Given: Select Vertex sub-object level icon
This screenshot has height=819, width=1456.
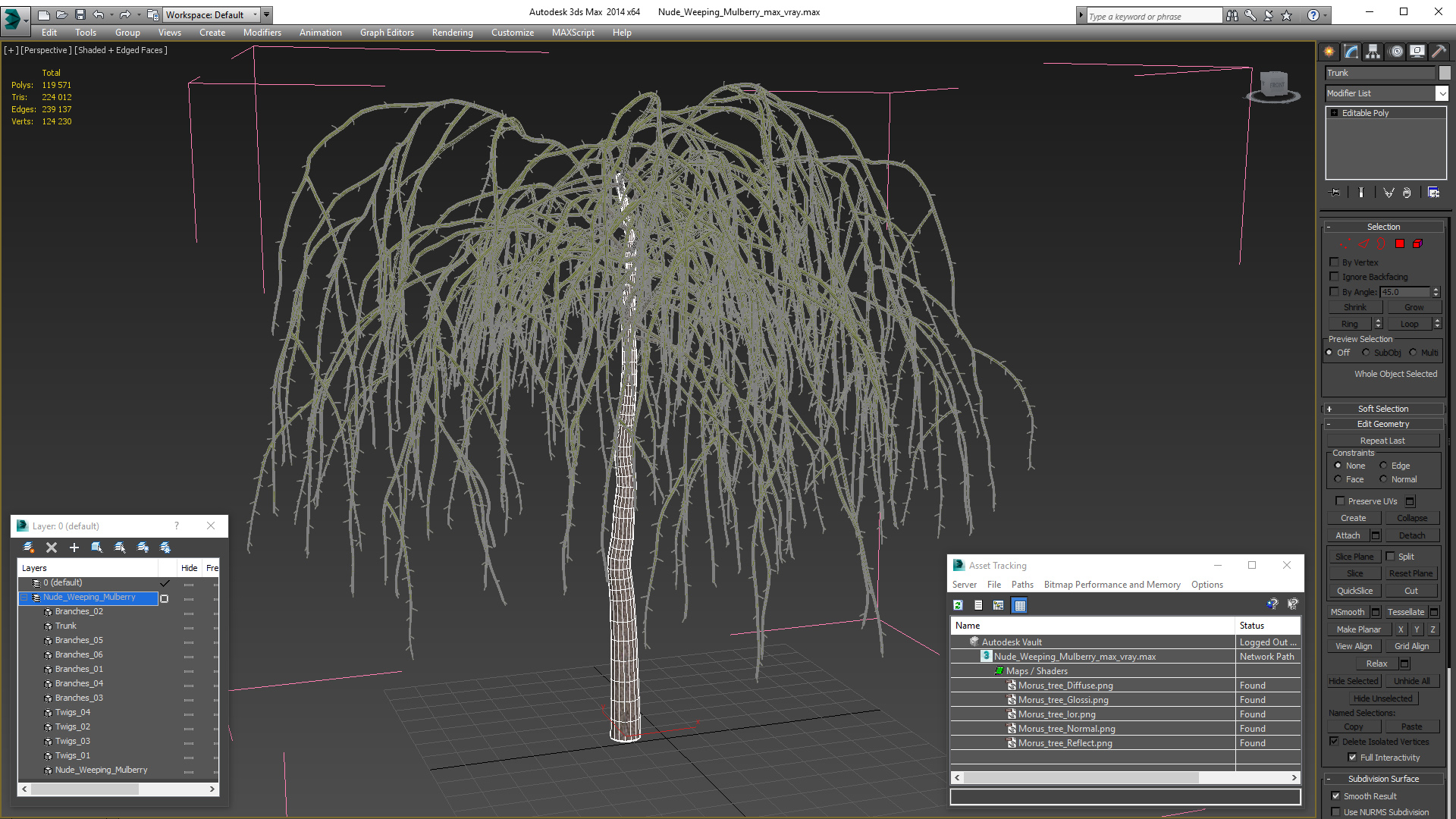Looking at the screenshot, I should pos(1344,244).
